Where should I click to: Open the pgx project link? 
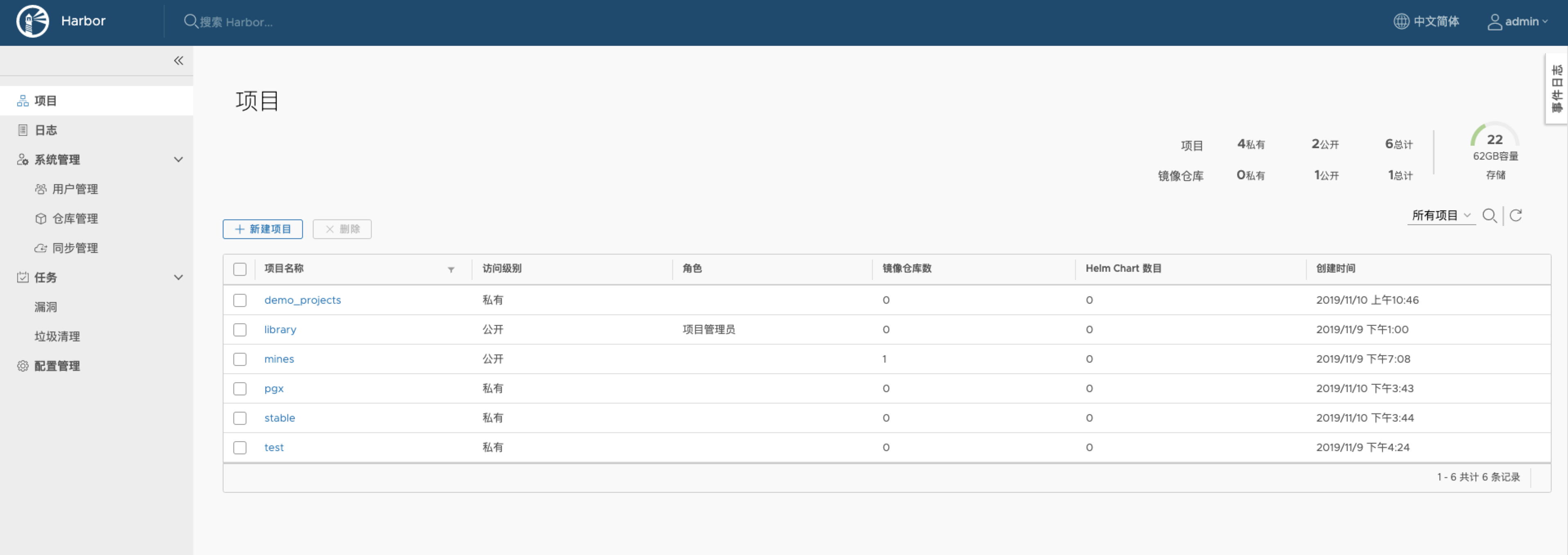(x=274, y=388)
